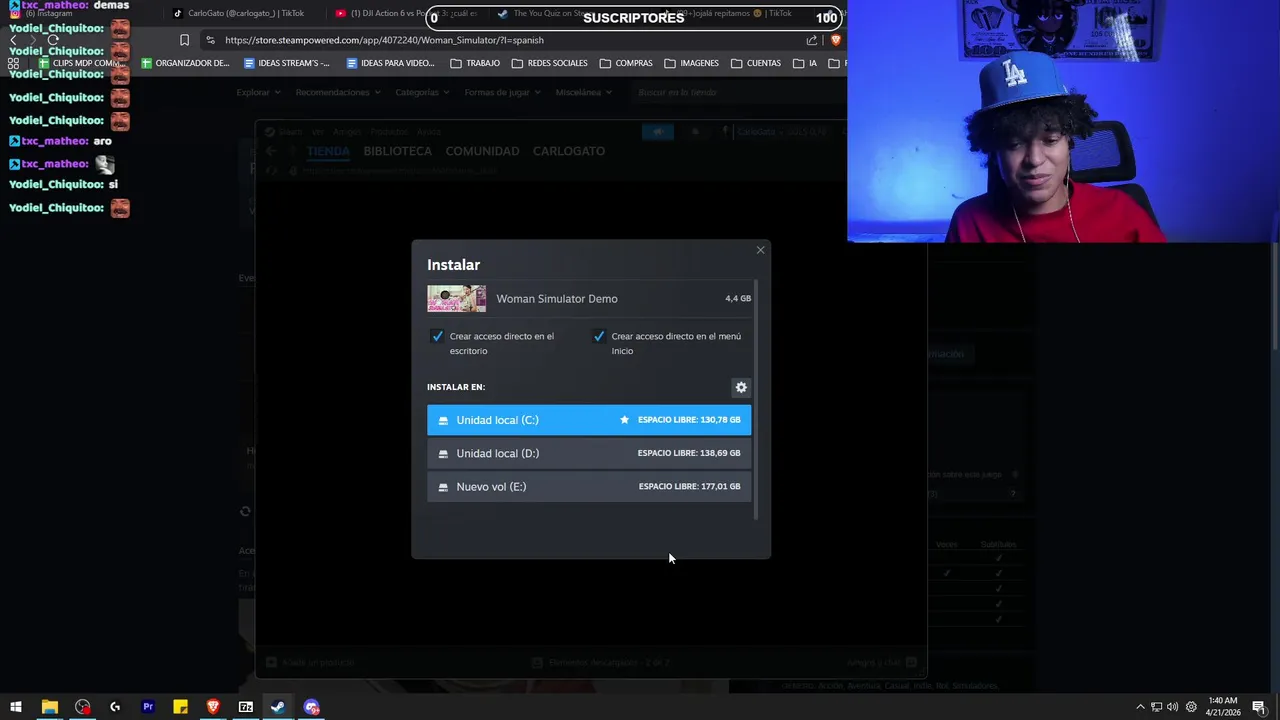The height and width of the screenshot is (720, 1280).
Task: Click Woman Simulator Demo thumbnail
Action: point(457,298)
